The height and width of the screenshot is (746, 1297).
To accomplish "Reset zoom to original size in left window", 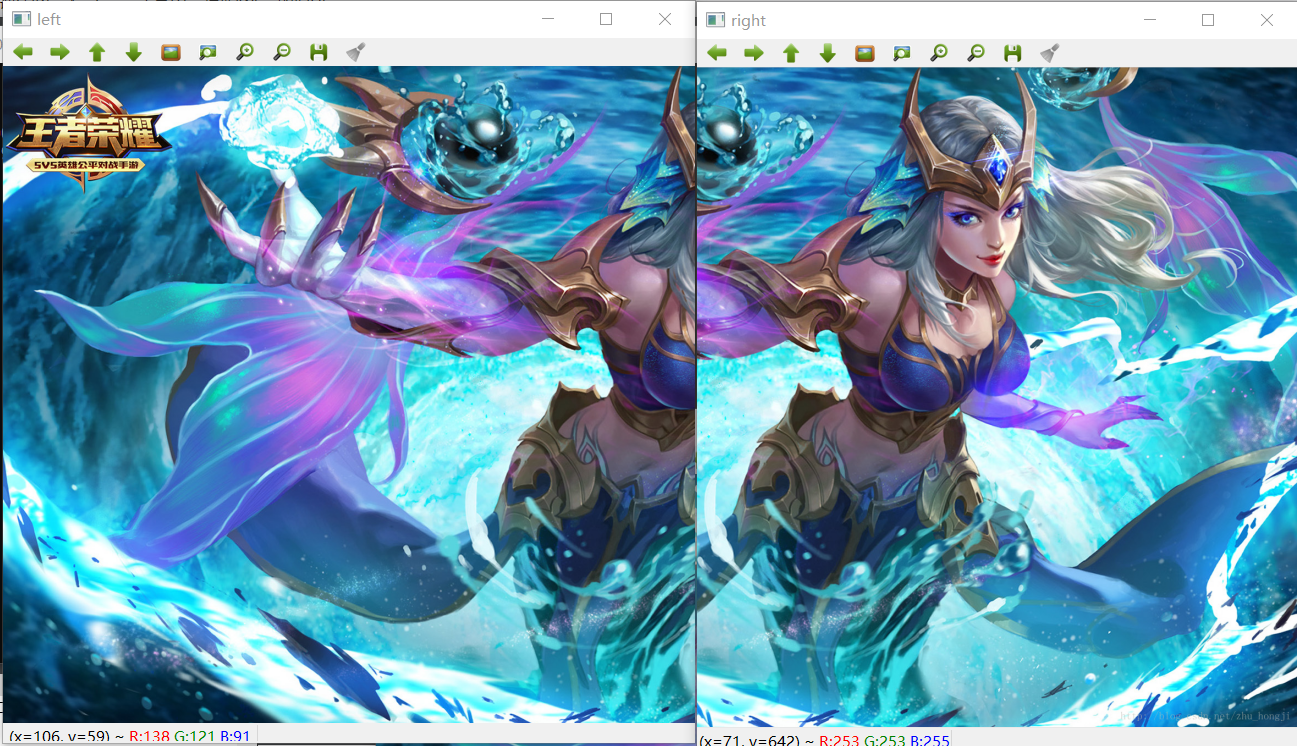I will tap(171, 52).
